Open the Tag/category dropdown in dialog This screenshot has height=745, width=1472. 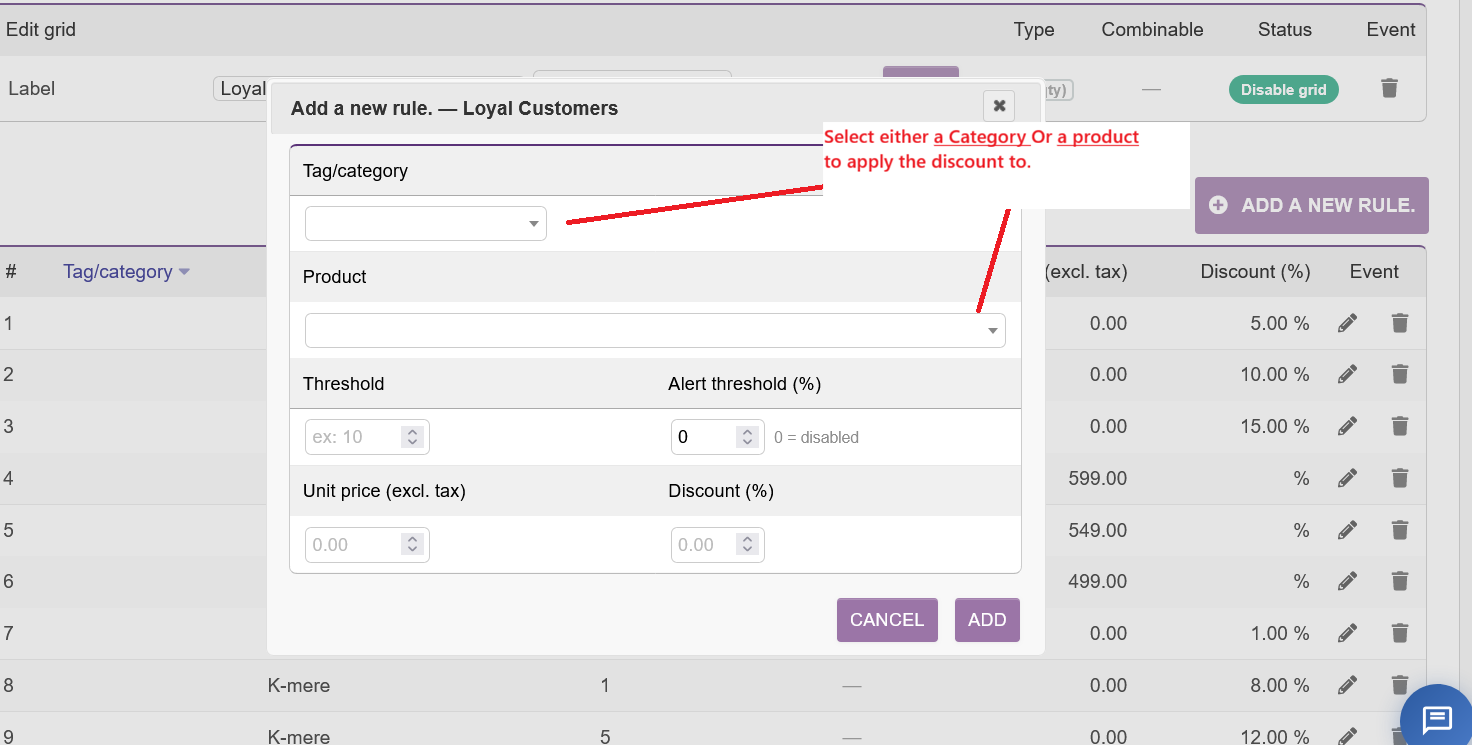coord(426,223)
